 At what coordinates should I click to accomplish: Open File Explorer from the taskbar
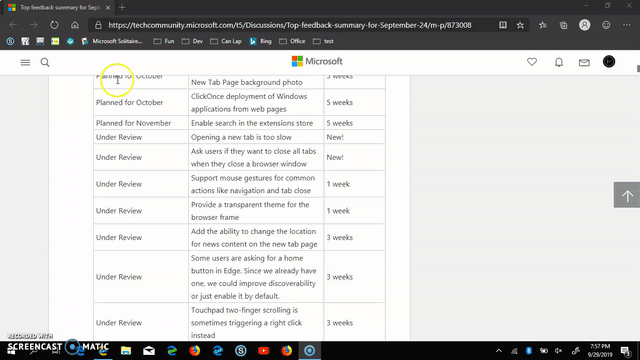(x=126, y=351)
